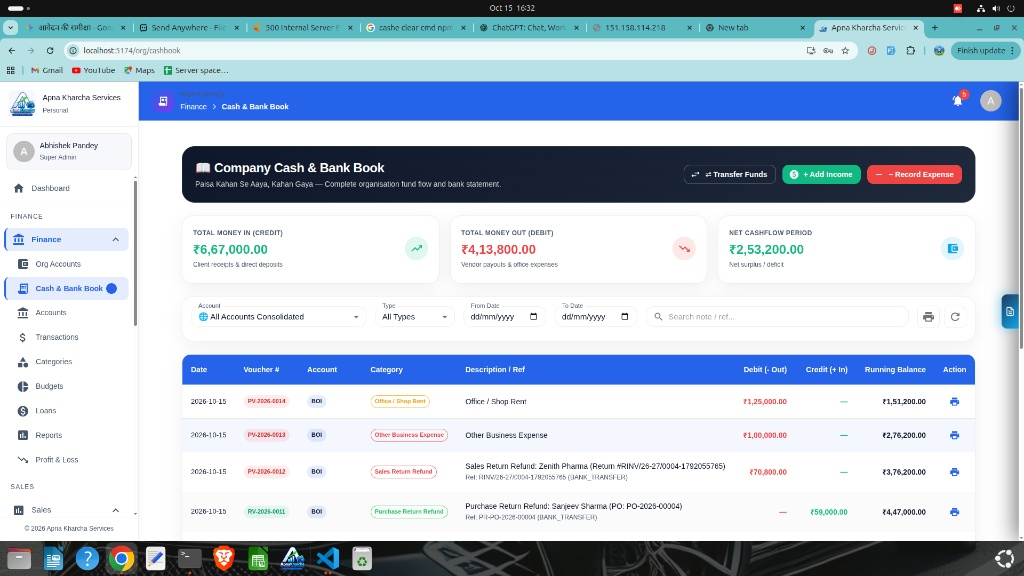This screenshot has width=1024, height=576.
Task: Click the Transfer Funds button
Action: pos(729,174)
